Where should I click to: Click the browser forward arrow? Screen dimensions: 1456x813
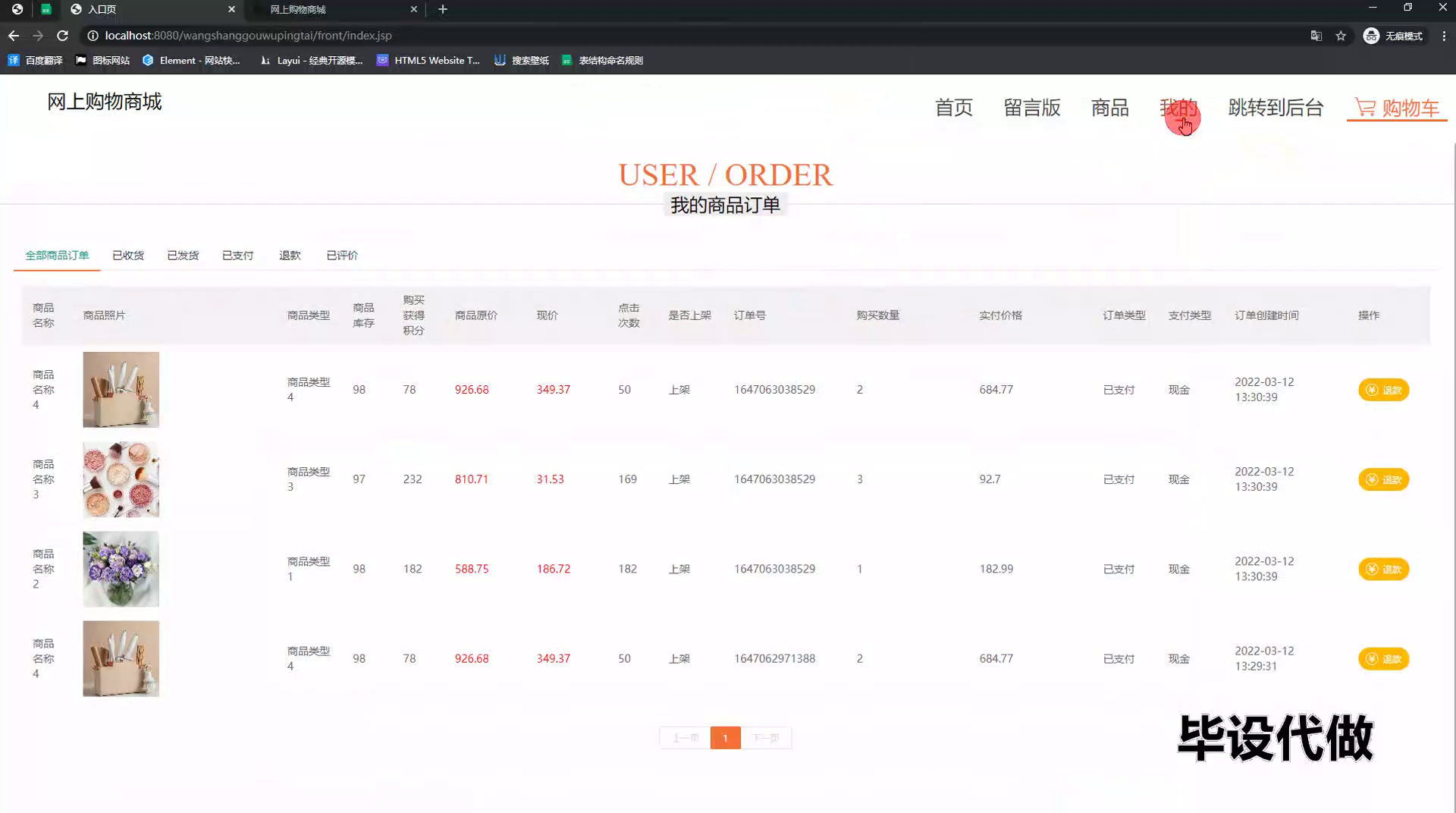coord(38,36)
